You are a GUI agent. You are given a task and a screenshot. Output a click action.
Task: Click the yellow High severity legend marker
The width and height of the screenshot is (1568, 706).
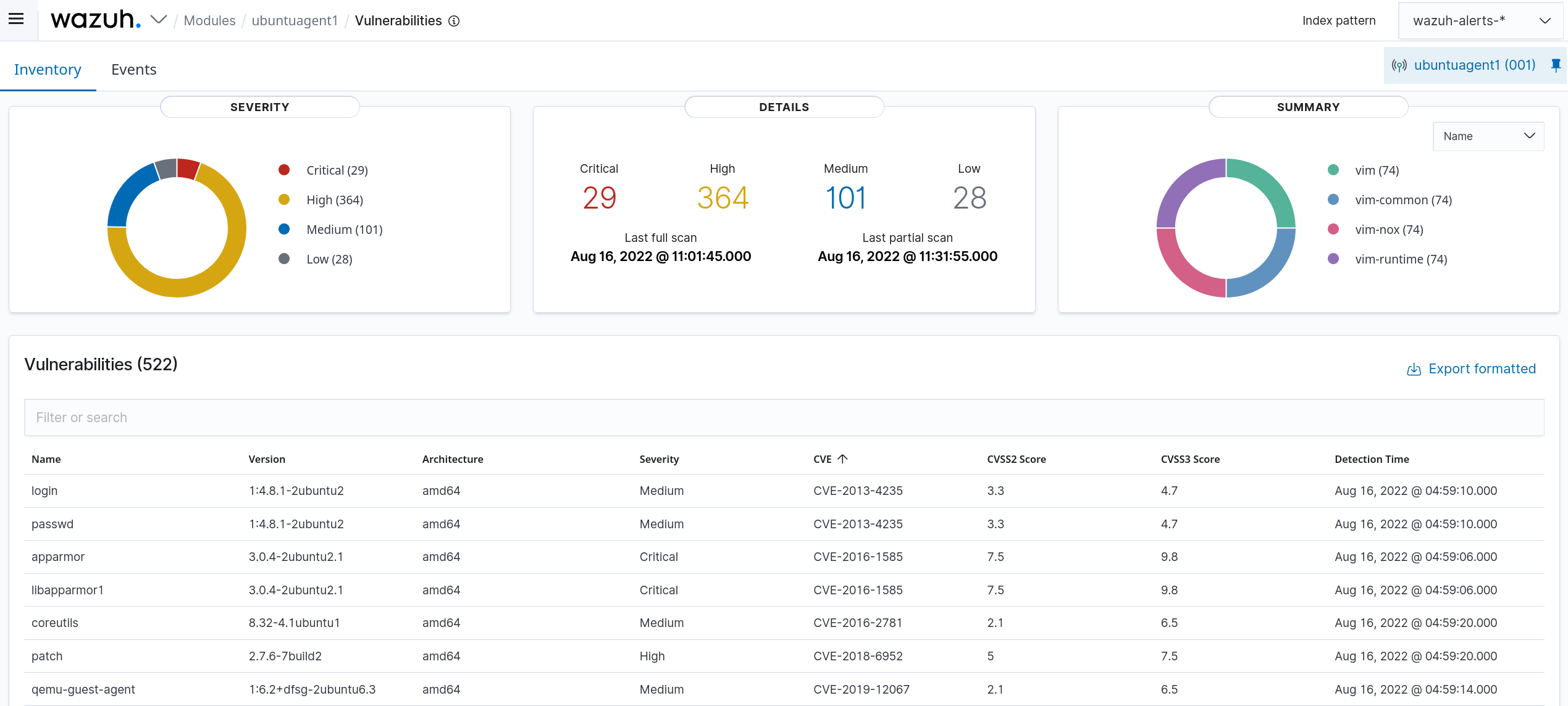(284, 199)
